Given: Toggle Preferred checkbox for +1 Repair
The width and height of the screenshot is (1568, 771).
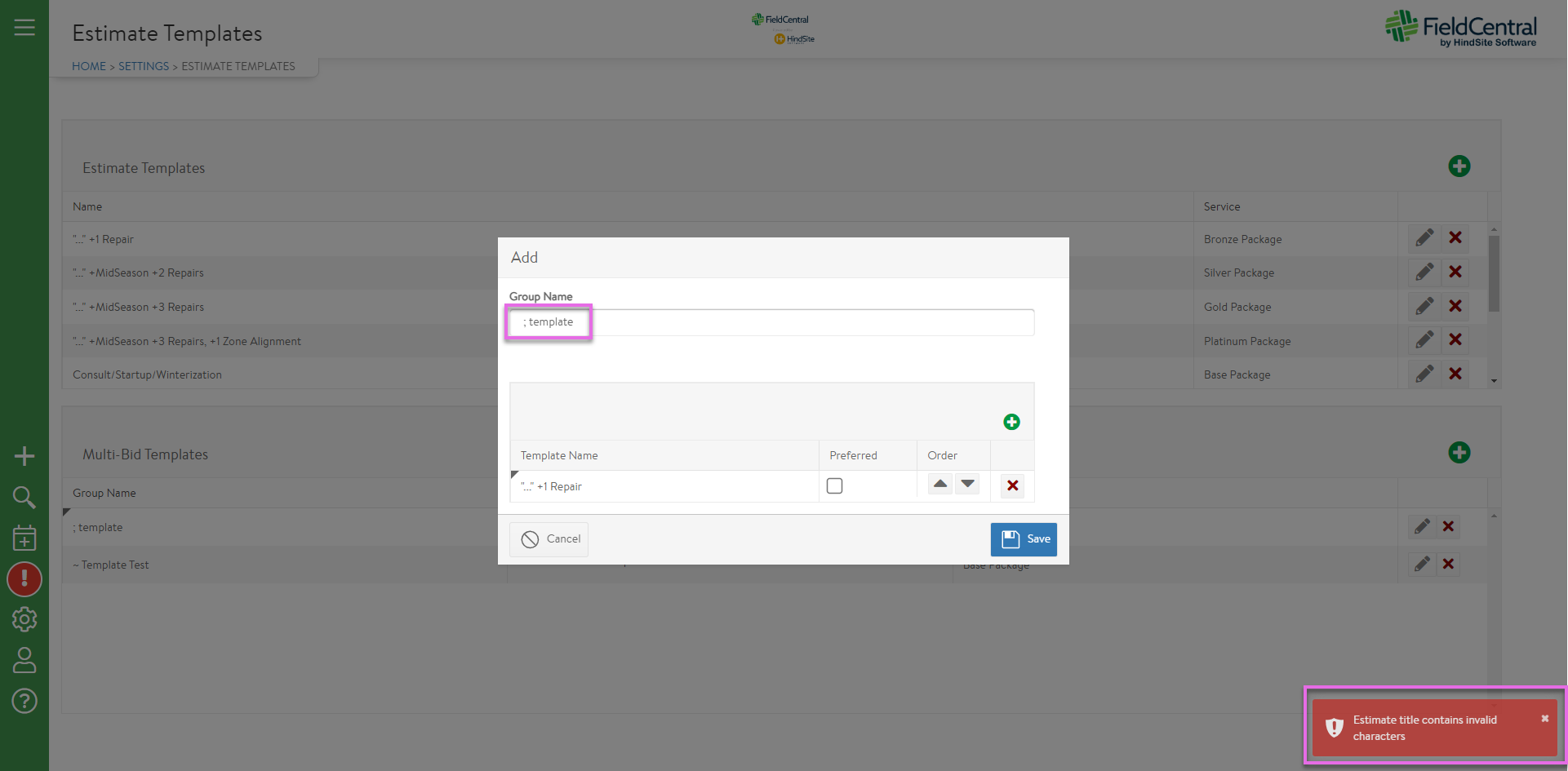Looking at the screenshot, I should (834, 485).
